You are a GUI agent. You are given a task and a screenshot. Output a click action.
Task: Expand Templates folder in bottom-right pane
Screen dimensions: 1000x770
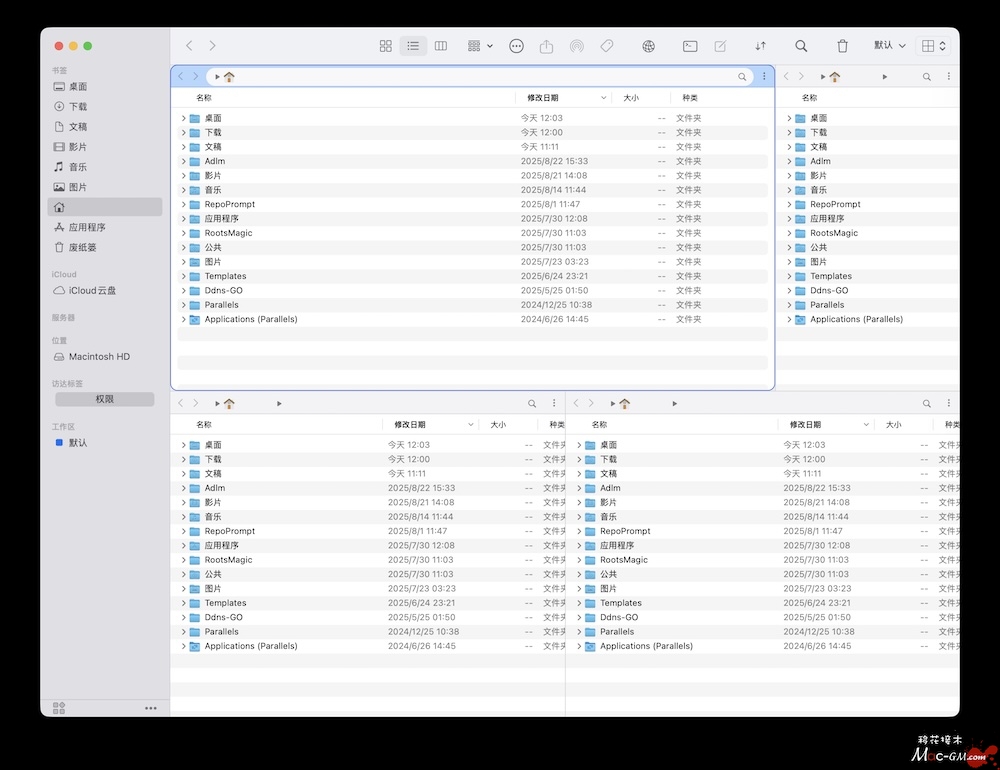579,603
